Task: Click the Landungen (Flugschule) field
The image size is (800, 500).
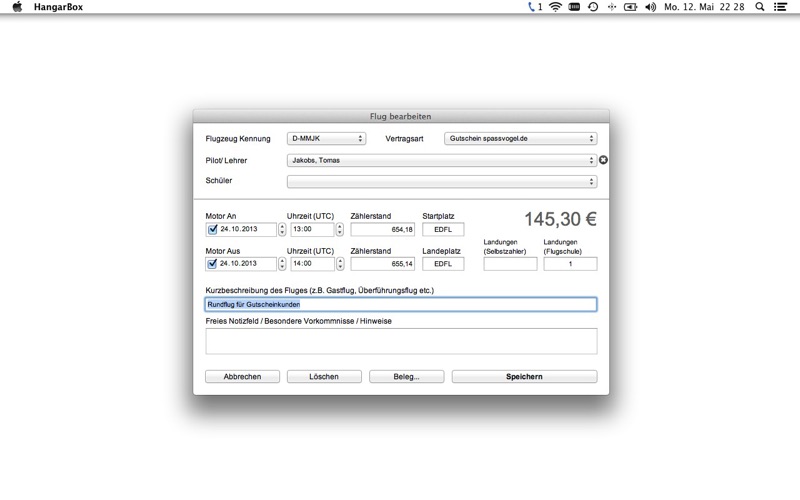Action: (570, 264)
